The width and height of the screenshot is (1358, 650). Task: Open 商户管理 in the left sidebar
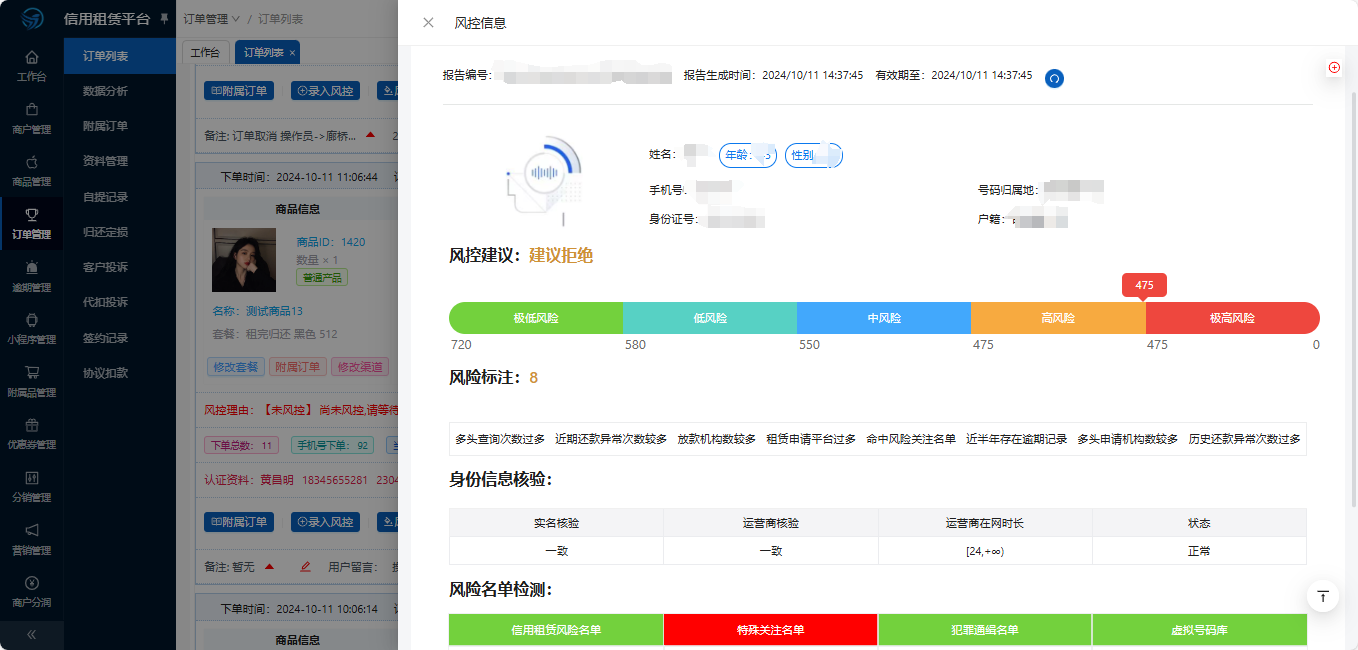32,118
